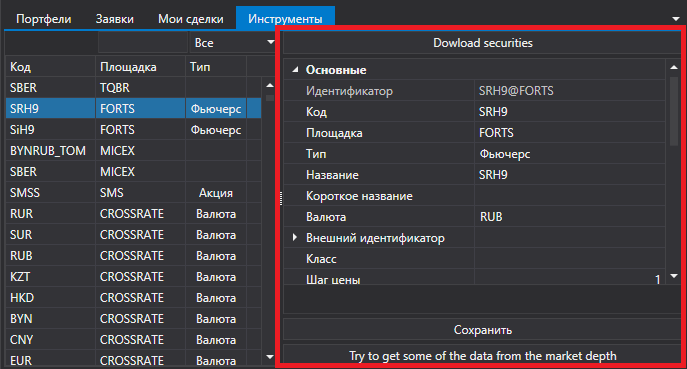
Task: Edit the Название value SRH9 field
Action: 570,175
